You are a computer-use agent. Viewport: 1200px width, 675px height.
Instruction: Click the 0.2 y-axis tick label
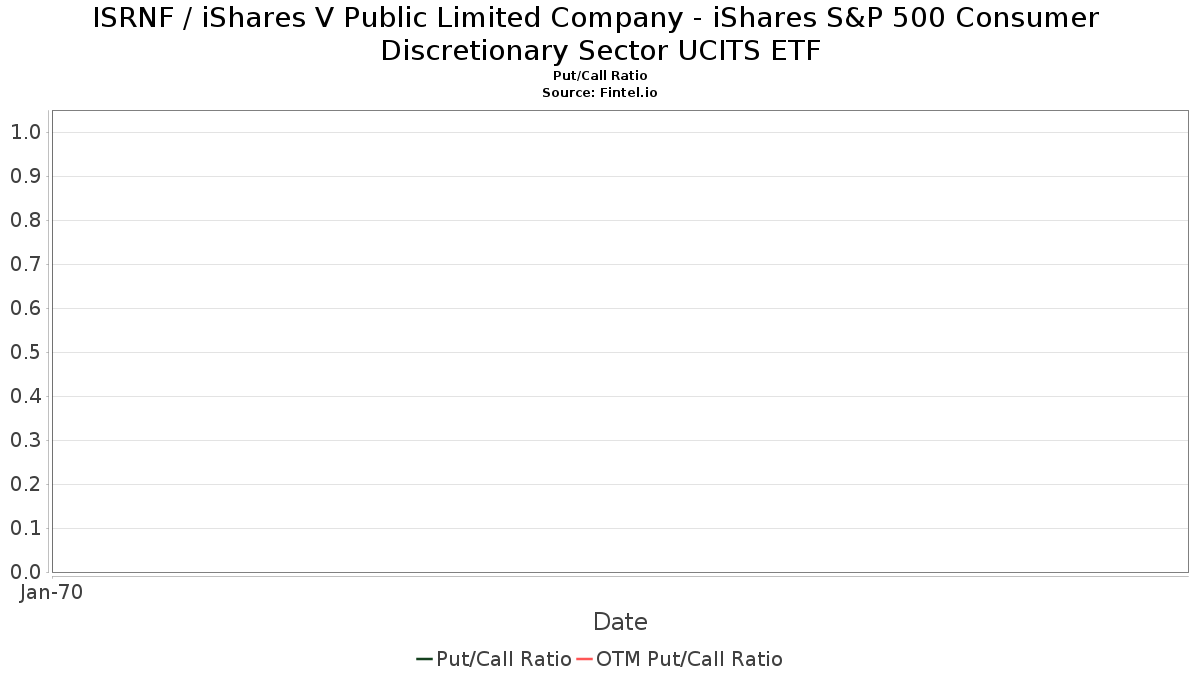25,484
